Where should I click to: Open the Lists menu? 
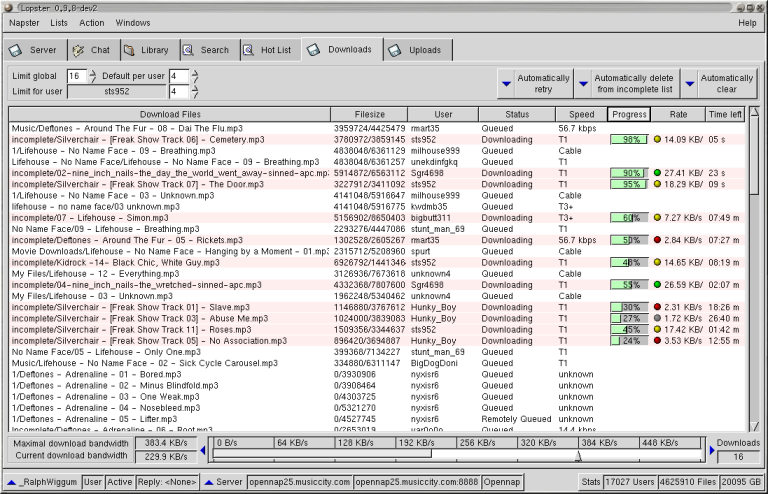point(59,23)
